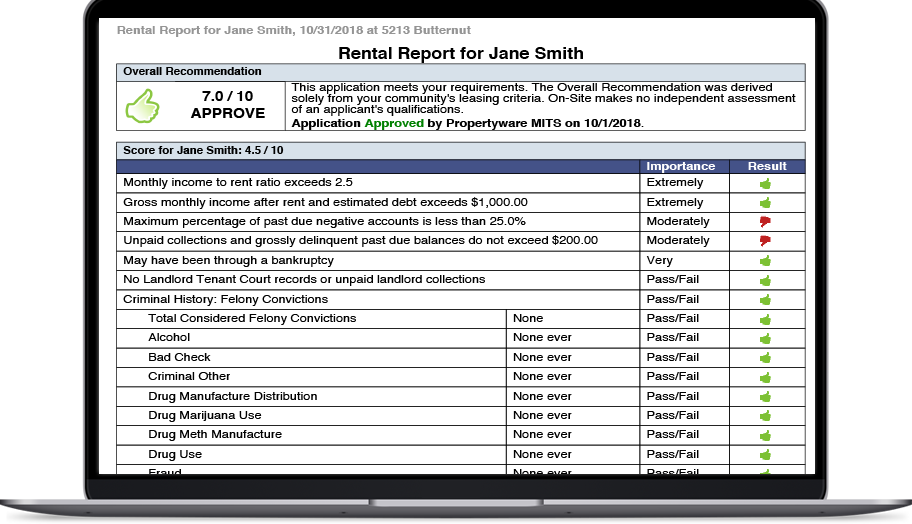Click 'None ever' in the Criminal Other row
912x524 pixels.
[542, 376]
